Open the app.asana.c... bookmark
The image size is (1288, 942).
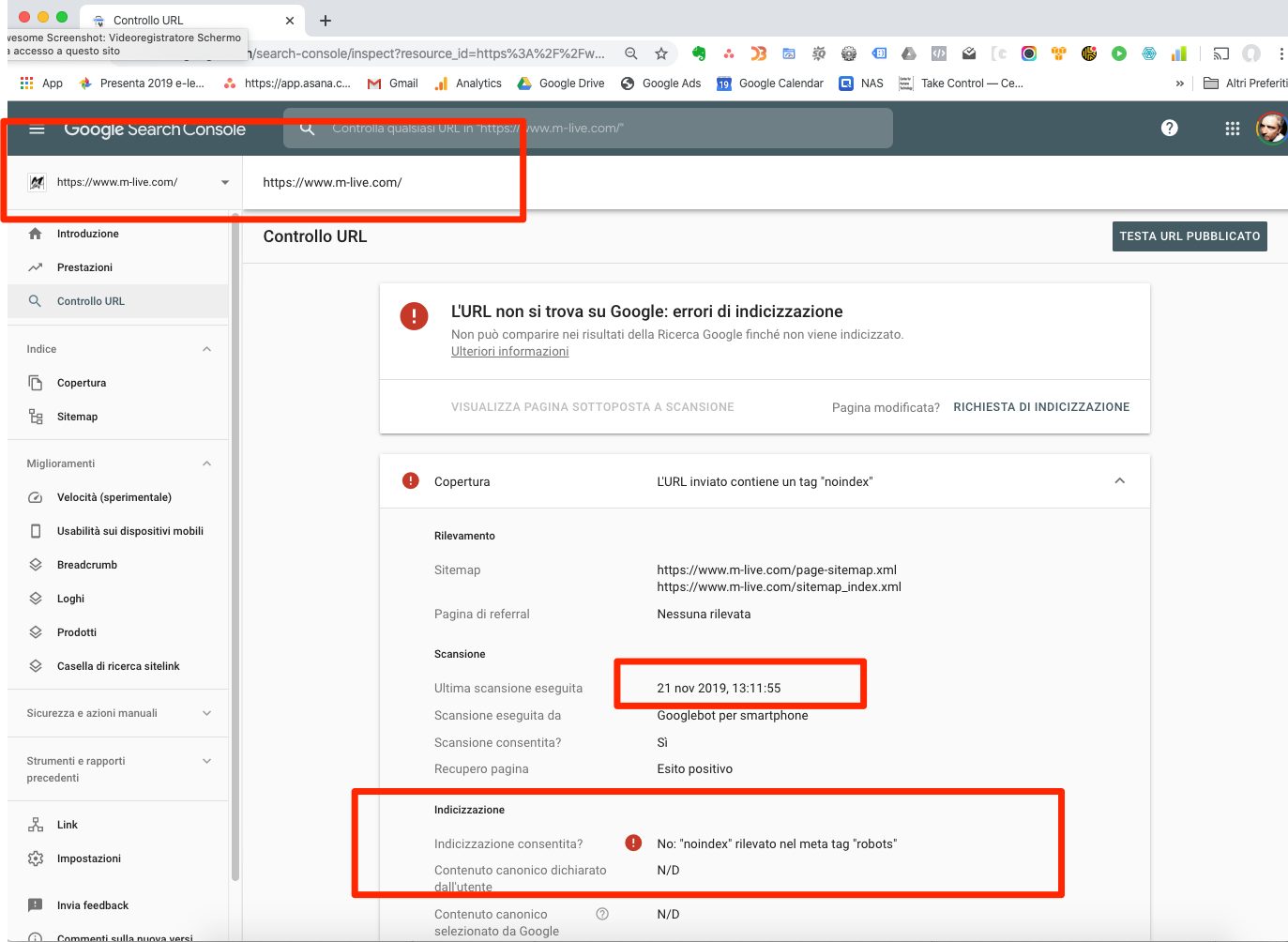[x=287, y=84]
